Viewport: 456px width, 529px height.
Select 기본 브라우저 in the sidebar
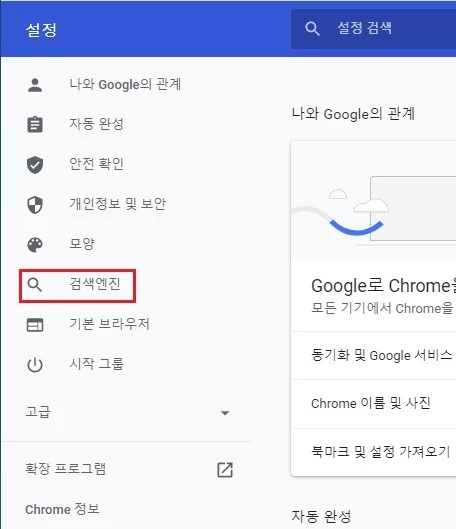109,324
